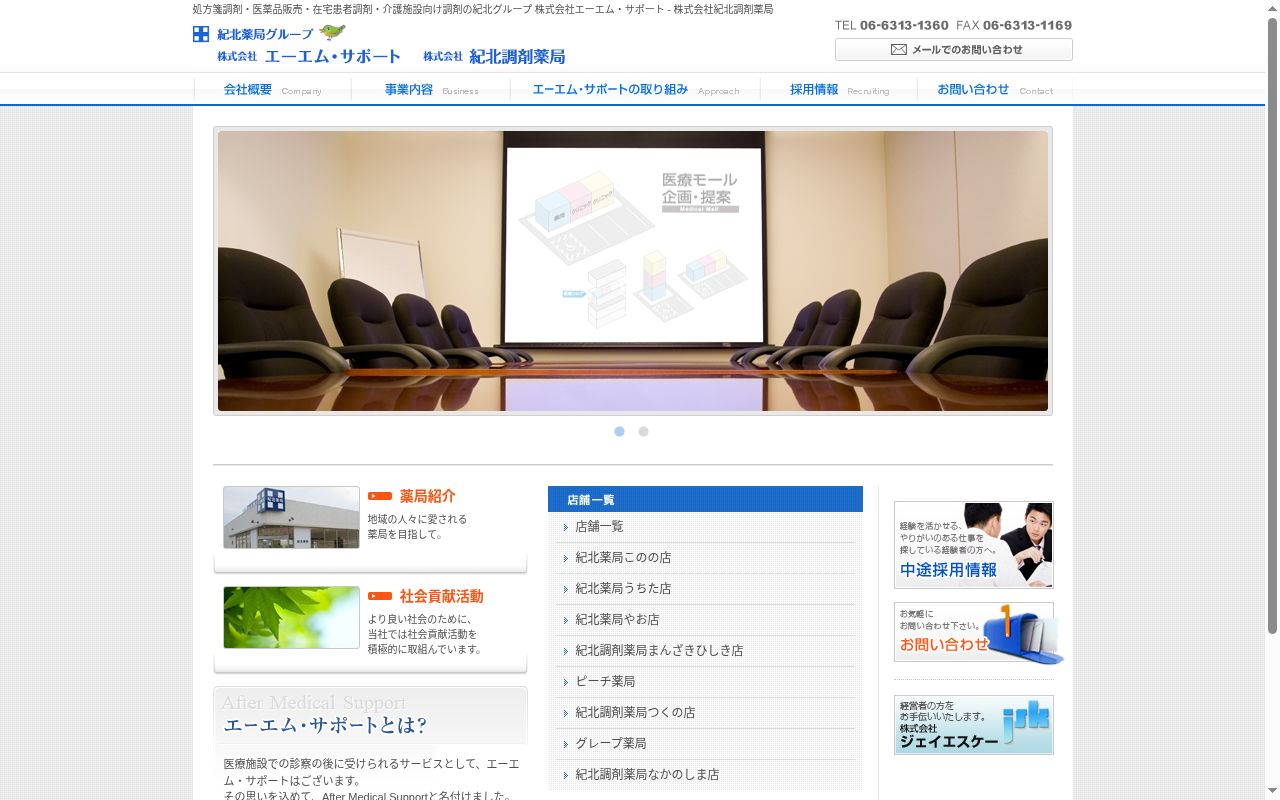Open the お問い合わせ Contact menu
Viewport: 1280px width, 800px height.
(995, 90)
